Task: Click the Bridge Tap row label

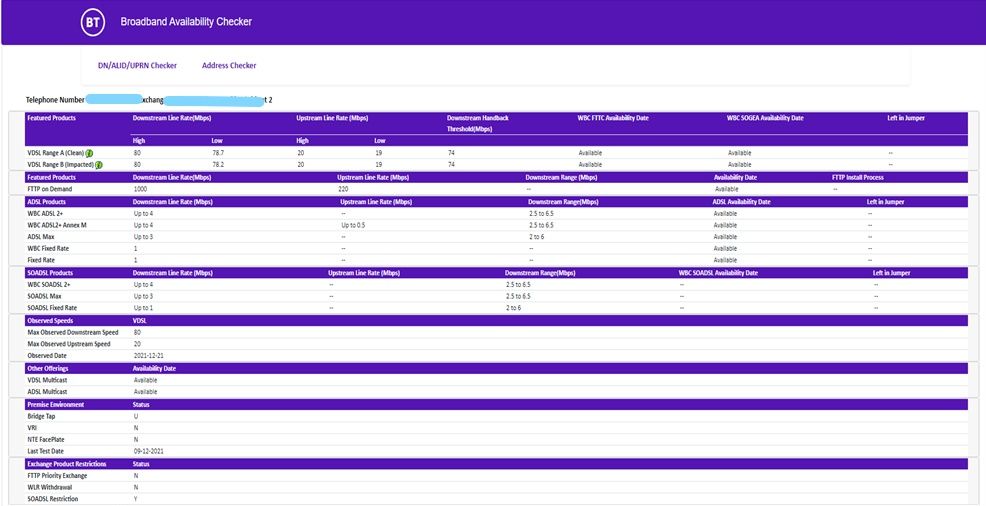Action: (41, 416)
